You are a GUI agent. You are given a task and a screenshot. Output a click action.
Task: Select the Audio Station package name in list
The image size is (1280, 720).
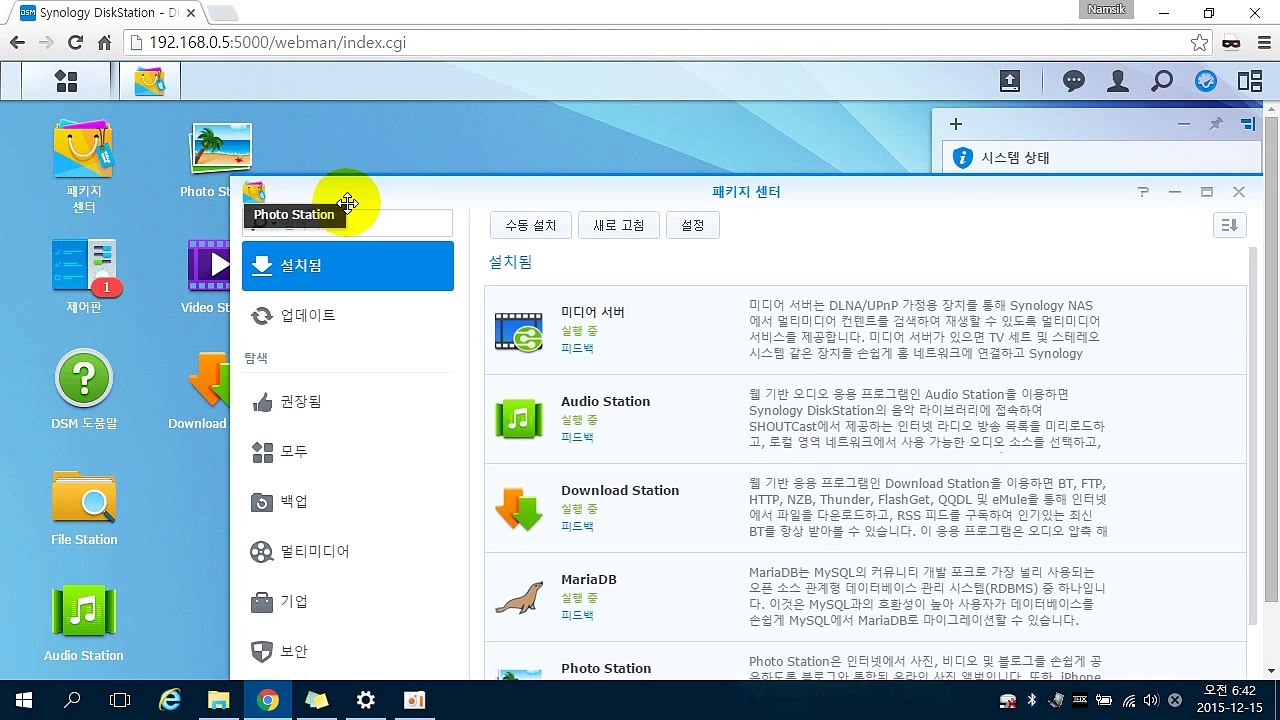click(x=605, y=401)
